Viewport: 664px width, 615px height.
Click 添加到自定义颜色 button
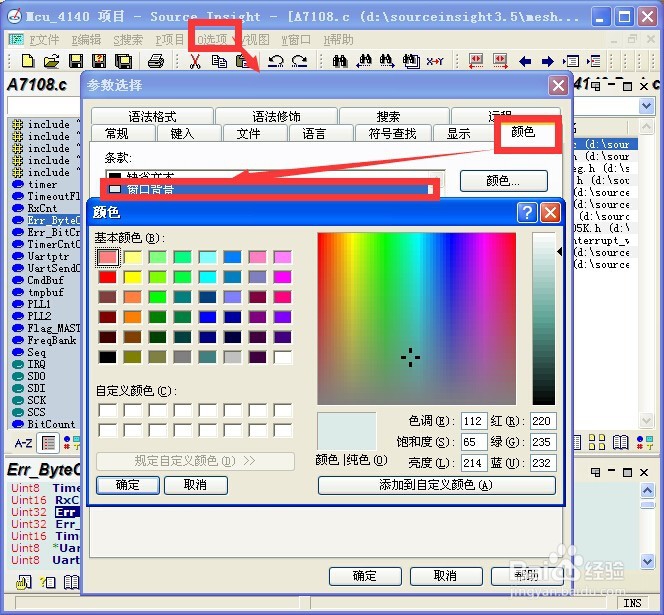point(436,485)
